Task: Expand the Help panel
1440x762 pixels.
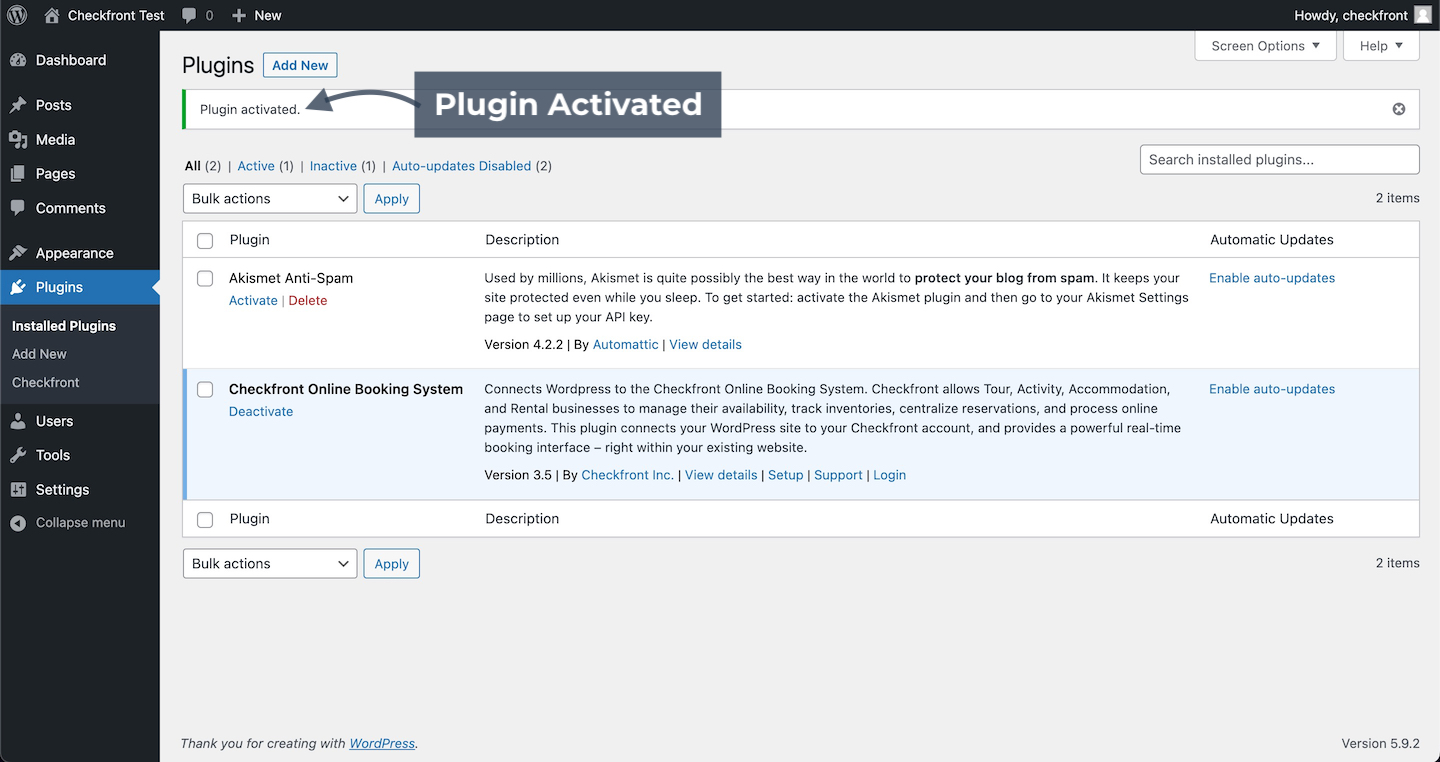Action: coord(1382,45)
